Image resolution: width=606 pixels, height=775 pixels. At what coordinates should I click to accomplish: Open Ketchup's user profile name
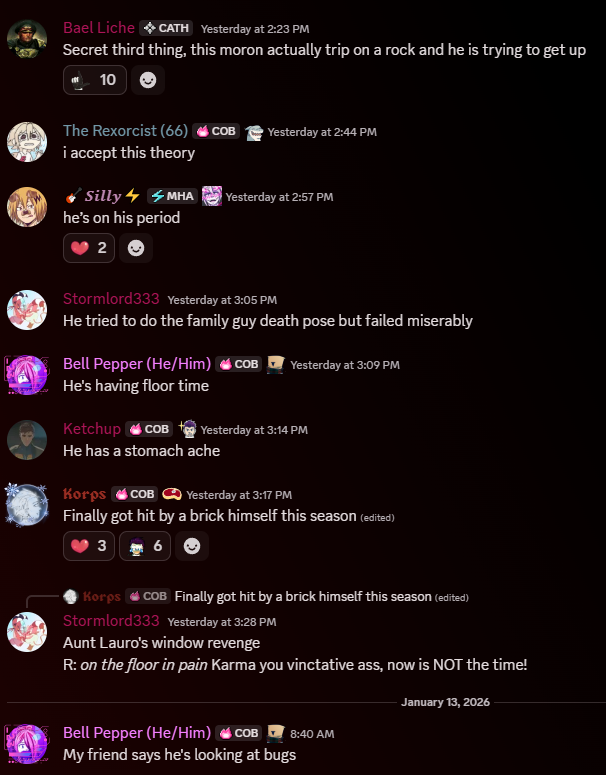click(x=92, y=429)
